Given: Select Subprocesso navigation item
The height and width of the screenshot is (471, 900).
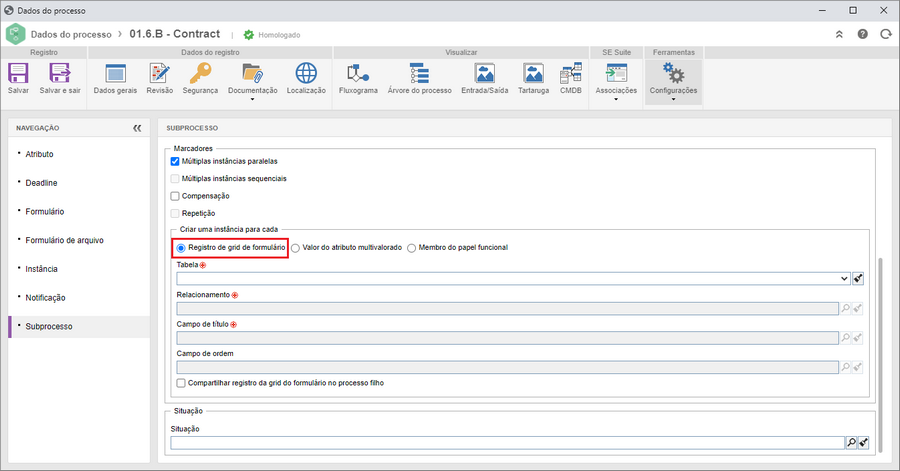Looking at the screenshot, I should coord(79,326).
